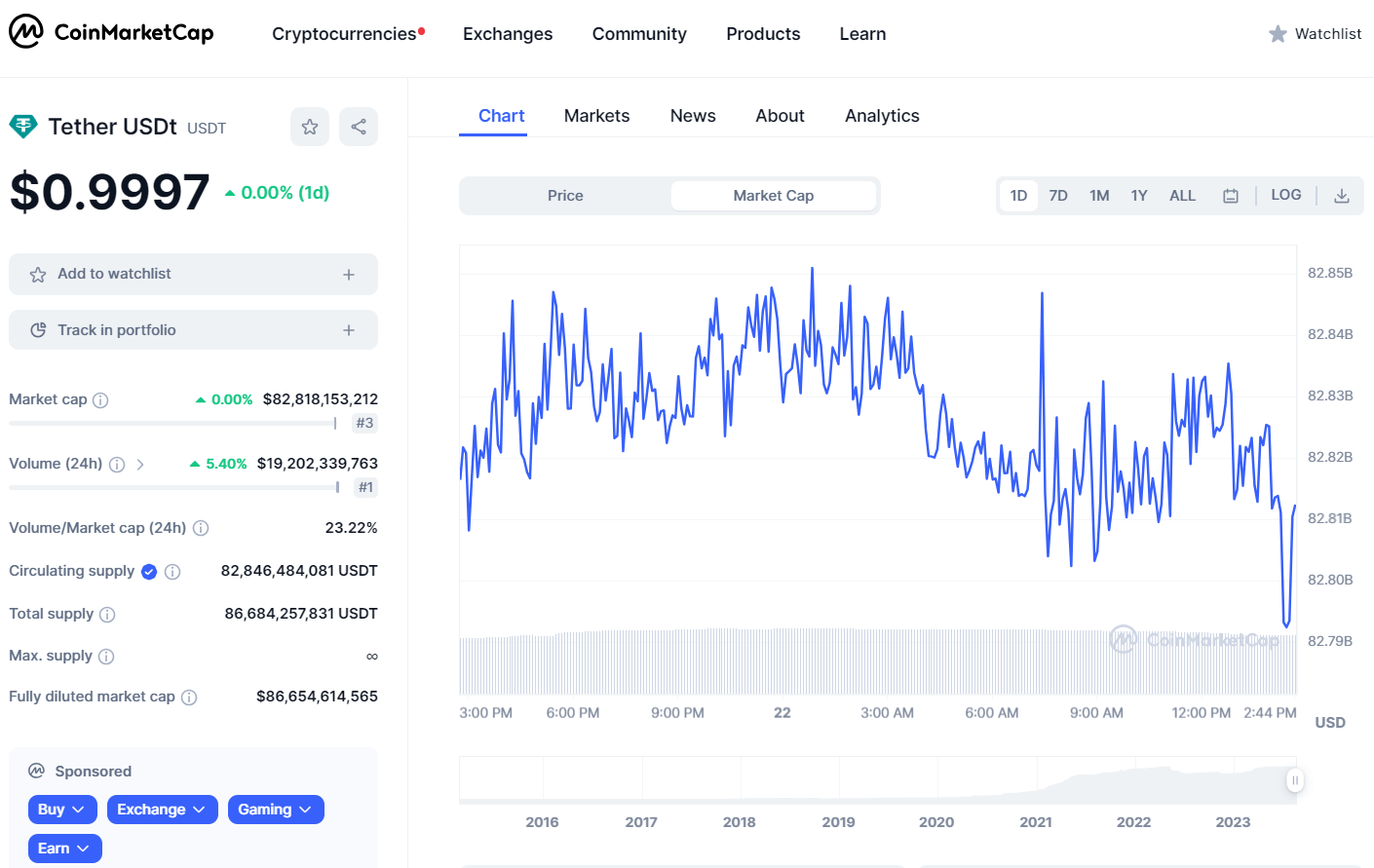This screenshot has width=1374, height=868.
Task: Click the 5.40% volume change
Action: click(x=218, y=464)
